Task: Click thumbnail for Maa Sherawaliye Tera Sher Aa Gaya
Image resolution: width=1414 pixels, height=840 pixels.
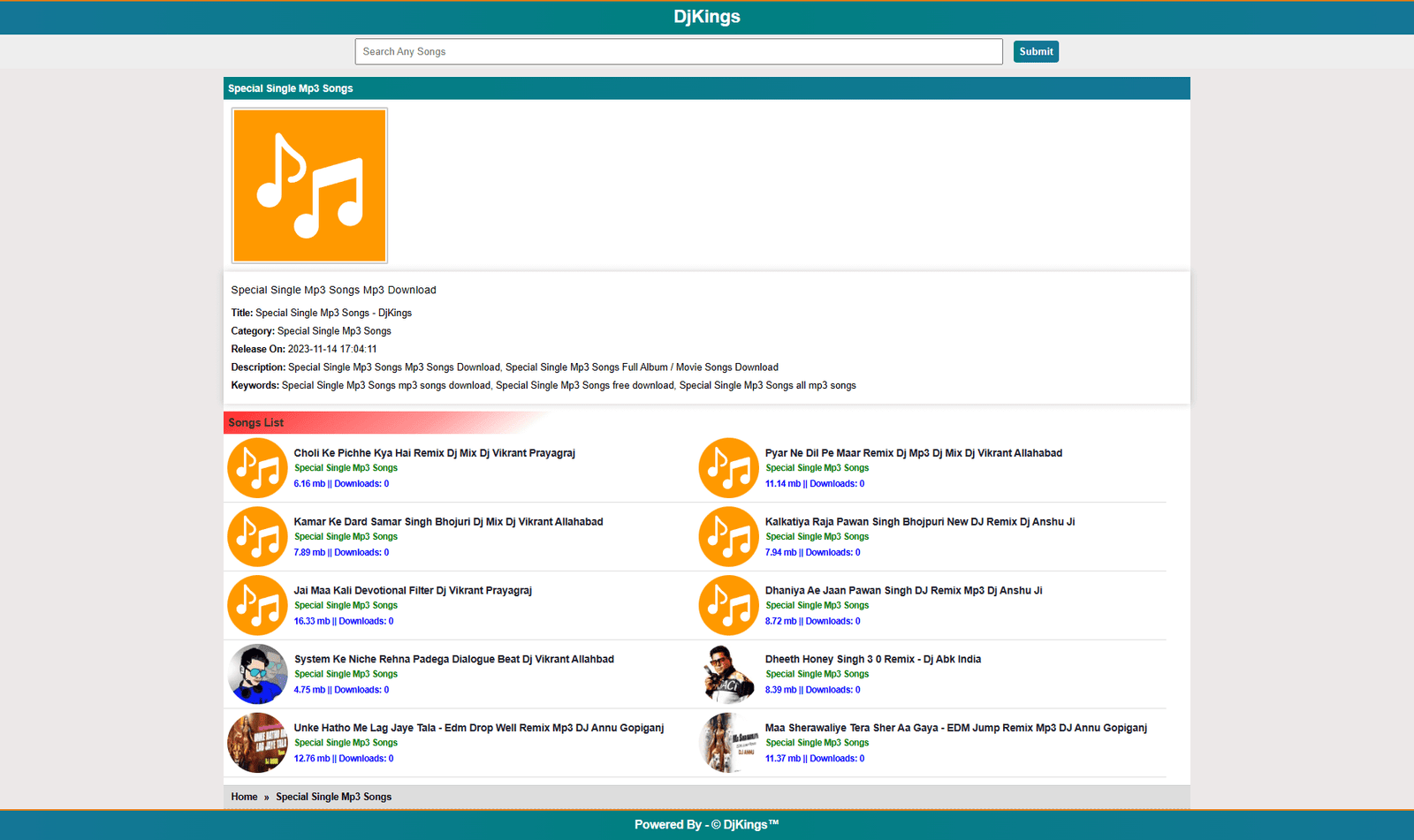Action: coord(728,743)
